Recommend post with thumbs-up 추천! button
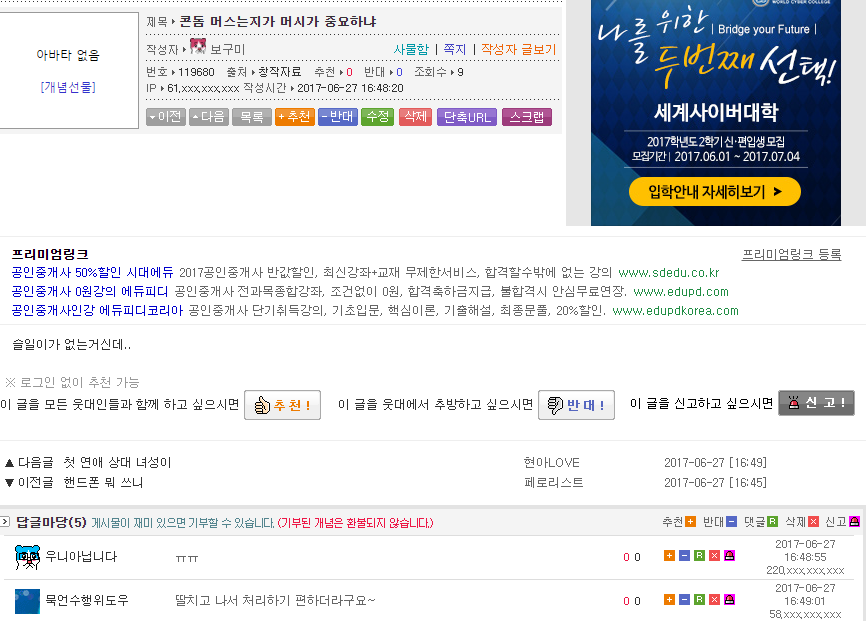The image size is (866, 621). tap(282, 405)
